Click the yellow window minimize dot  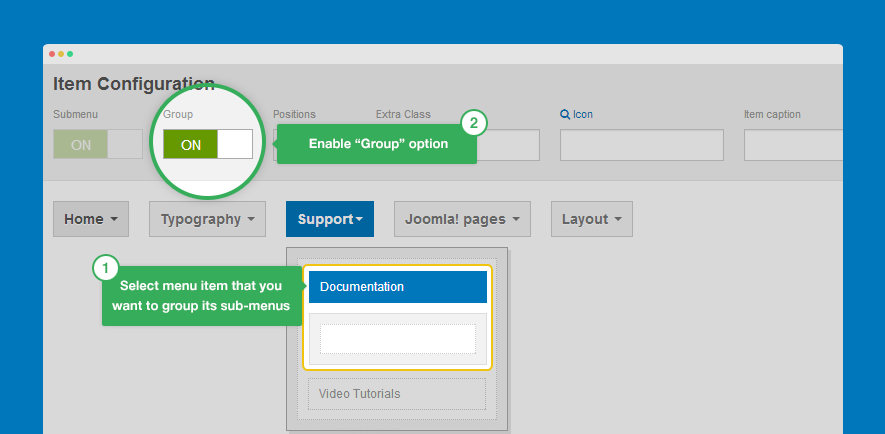click(61, 53)
